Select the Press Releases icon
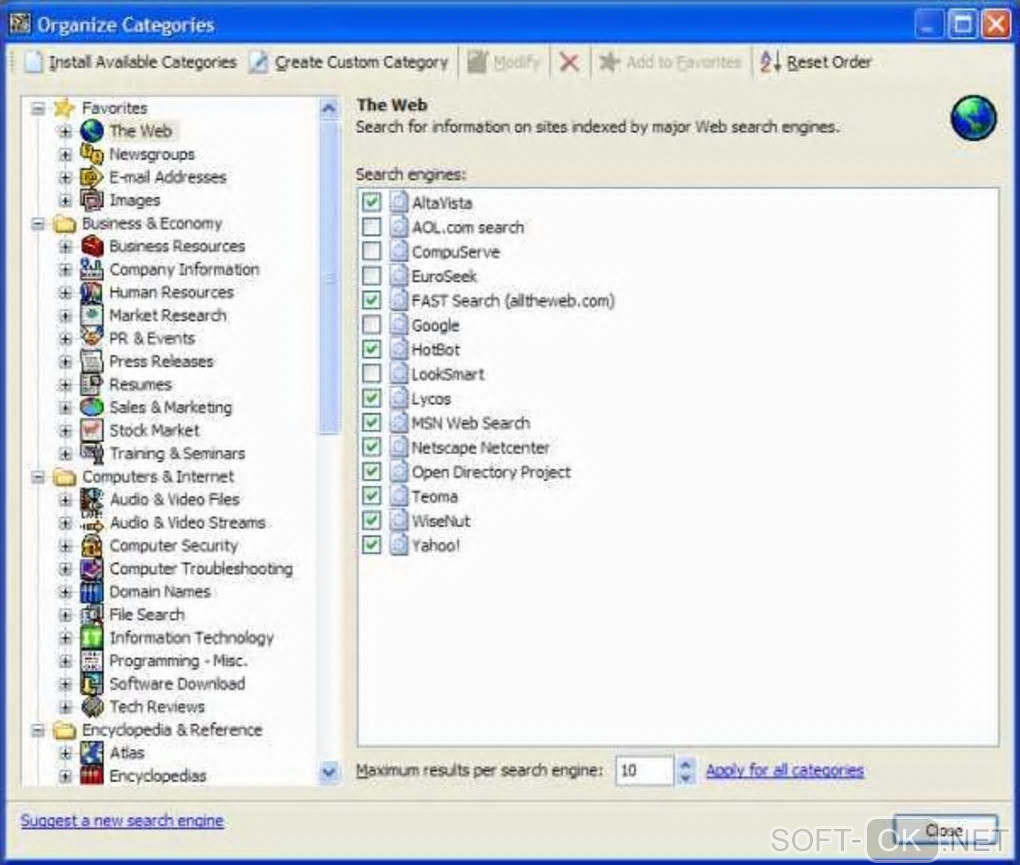 tap(92, 361)
